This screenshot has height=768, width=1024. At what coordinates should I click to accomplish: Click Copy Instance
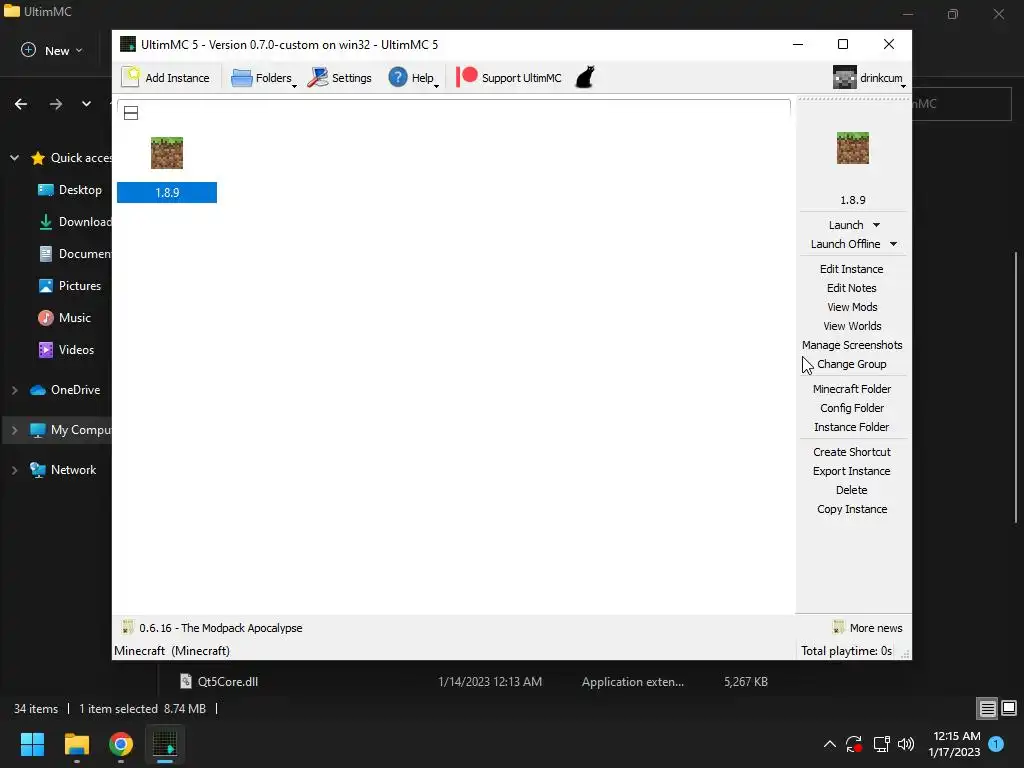click(852, 509)
